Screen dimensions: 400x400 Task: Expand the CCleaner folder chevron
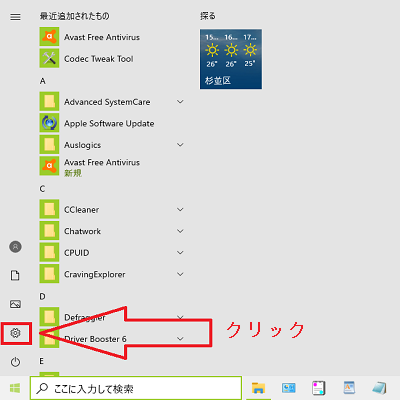[x=180, y=209]
